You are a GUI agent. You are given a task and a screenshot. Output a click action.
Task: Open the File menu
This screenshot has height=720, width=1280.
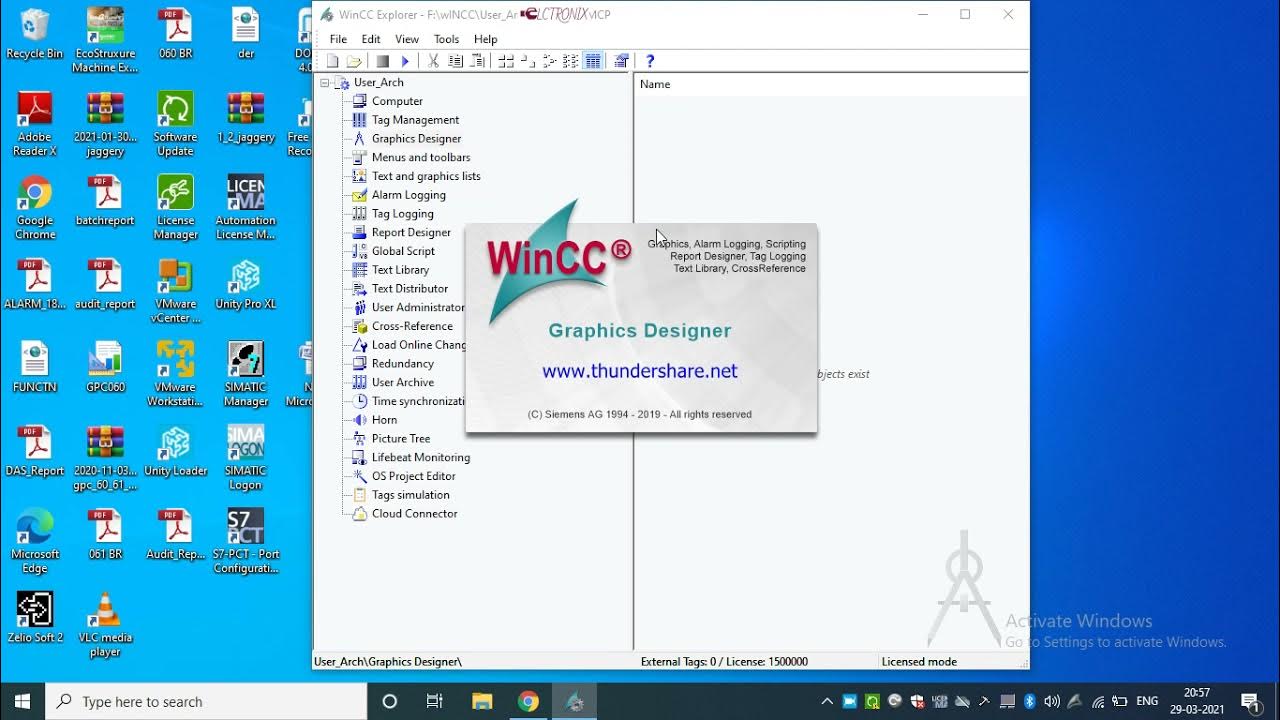pyautogui.click(x=338, y=39)
